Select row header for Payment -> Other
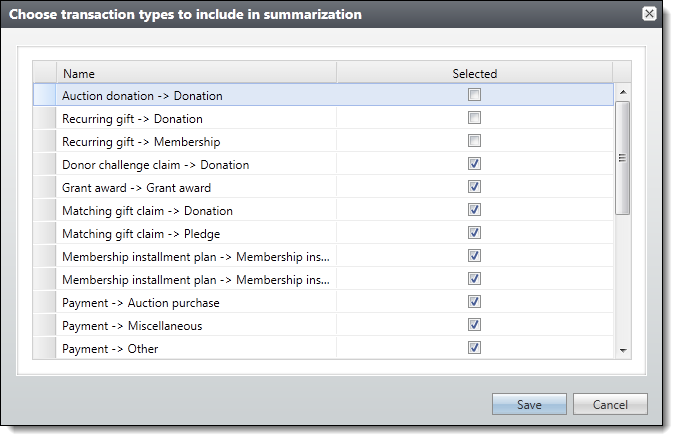Viewport: 678px width, 441px height. click(x=45, y=348)
